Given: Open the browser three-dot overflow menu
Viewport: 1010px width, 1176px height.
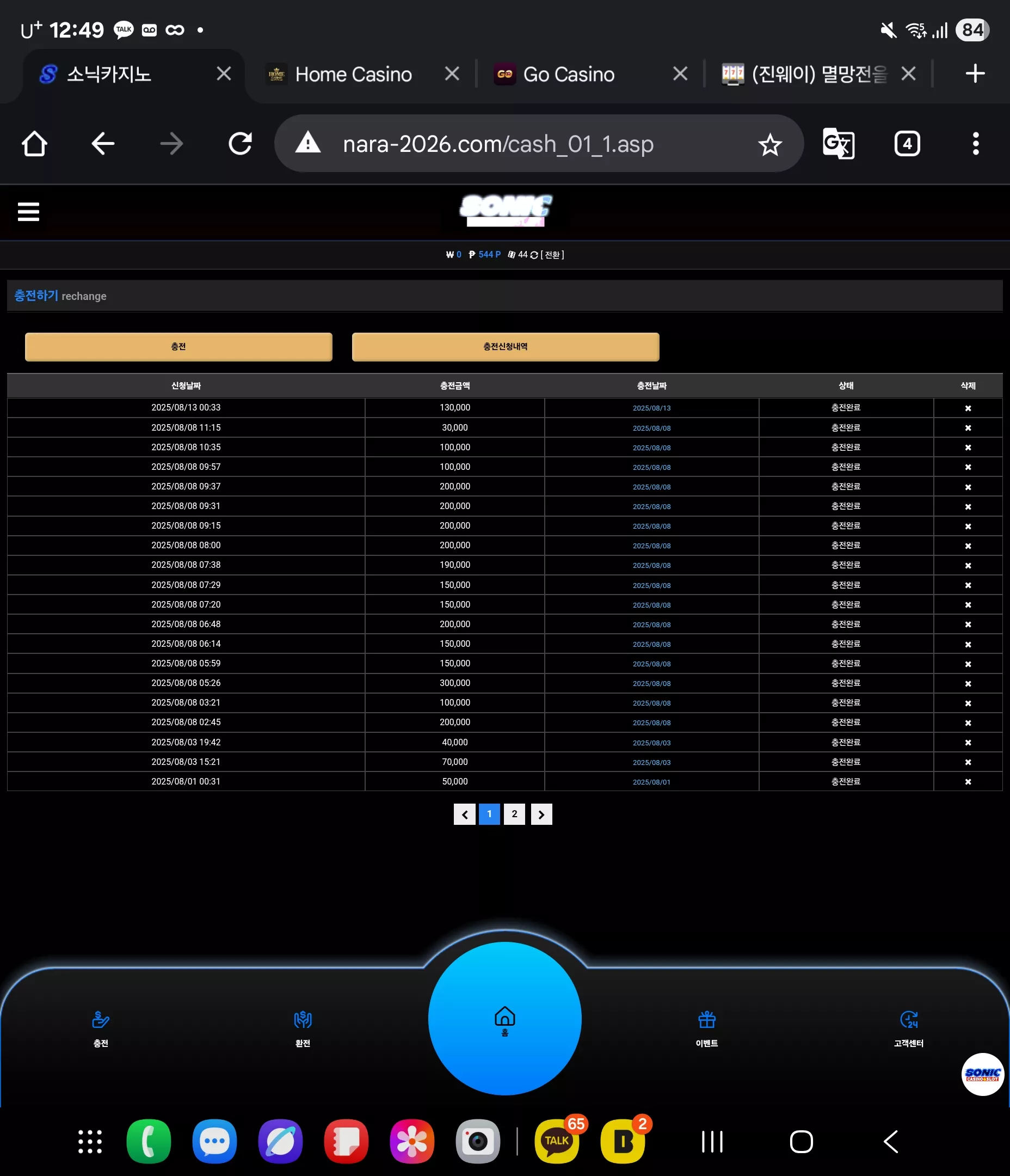Looking at the screenshot, I should [x=975, y=144].
